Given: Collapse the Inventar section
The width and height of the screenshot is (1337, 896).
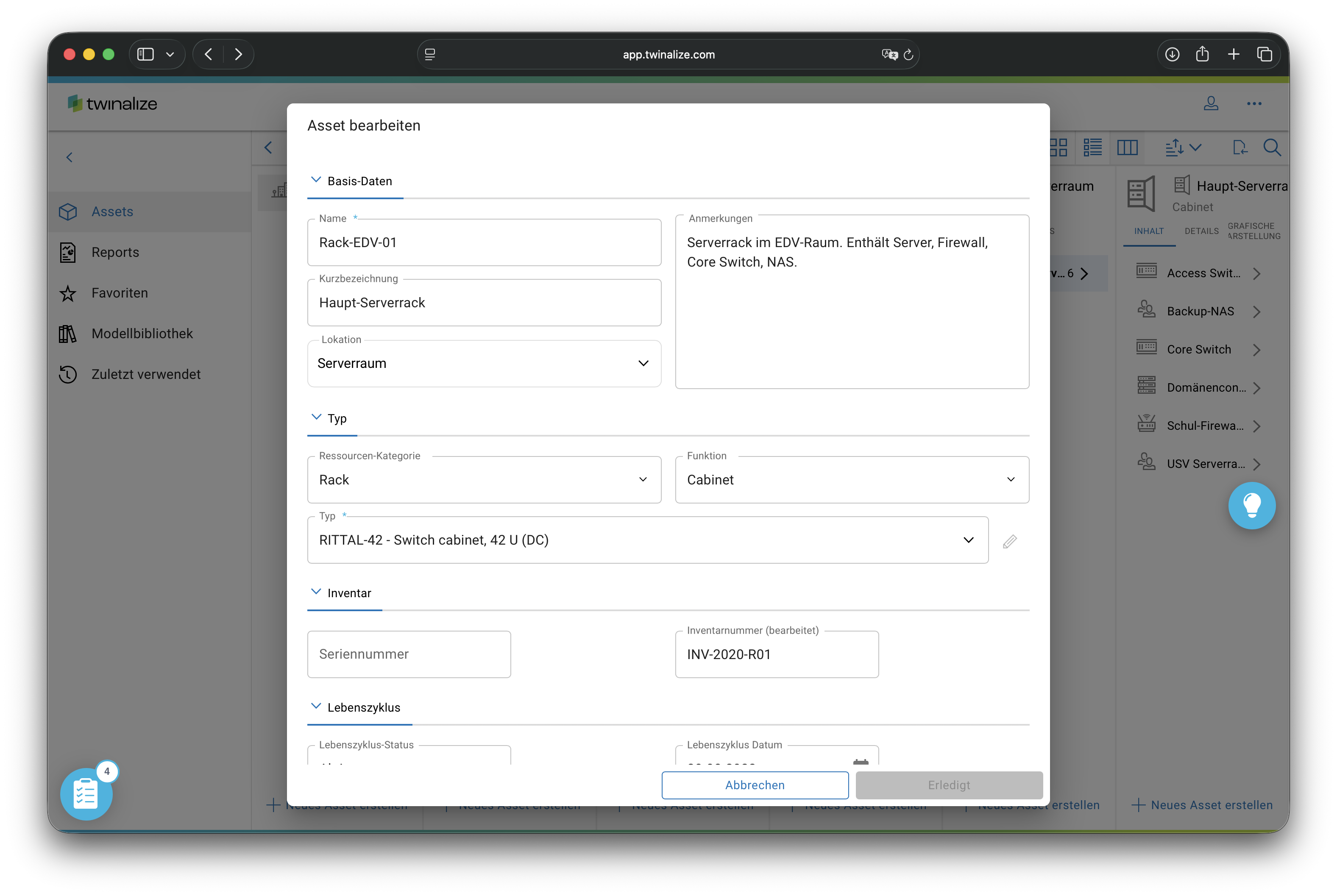Looking at the screenshot, I should (x=316, y=593).
